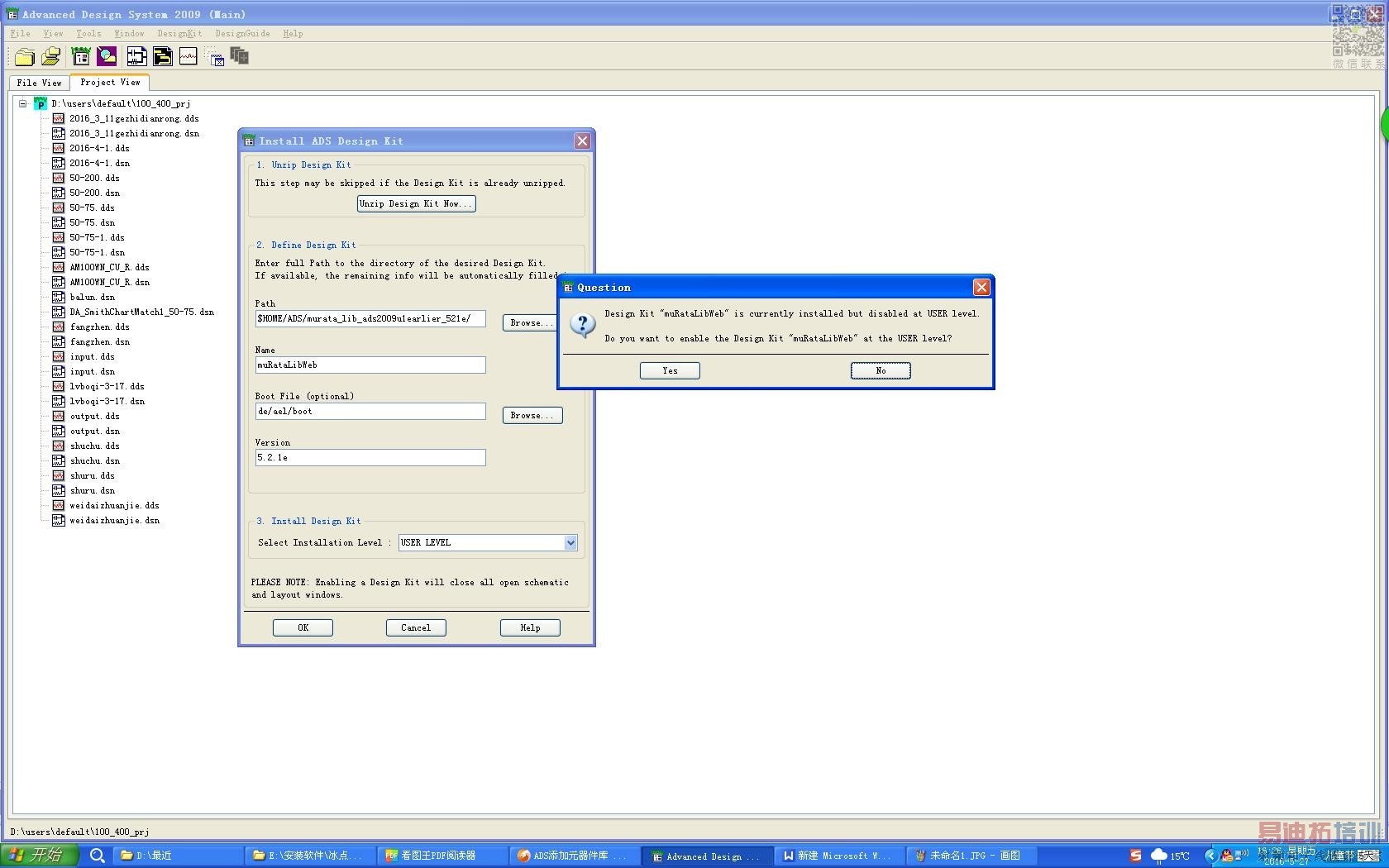Image resolution: width=1389 pixels, height=868 pixels.
Task: Click the icon beside 50-200.dsn
Action: coord(58,193)
